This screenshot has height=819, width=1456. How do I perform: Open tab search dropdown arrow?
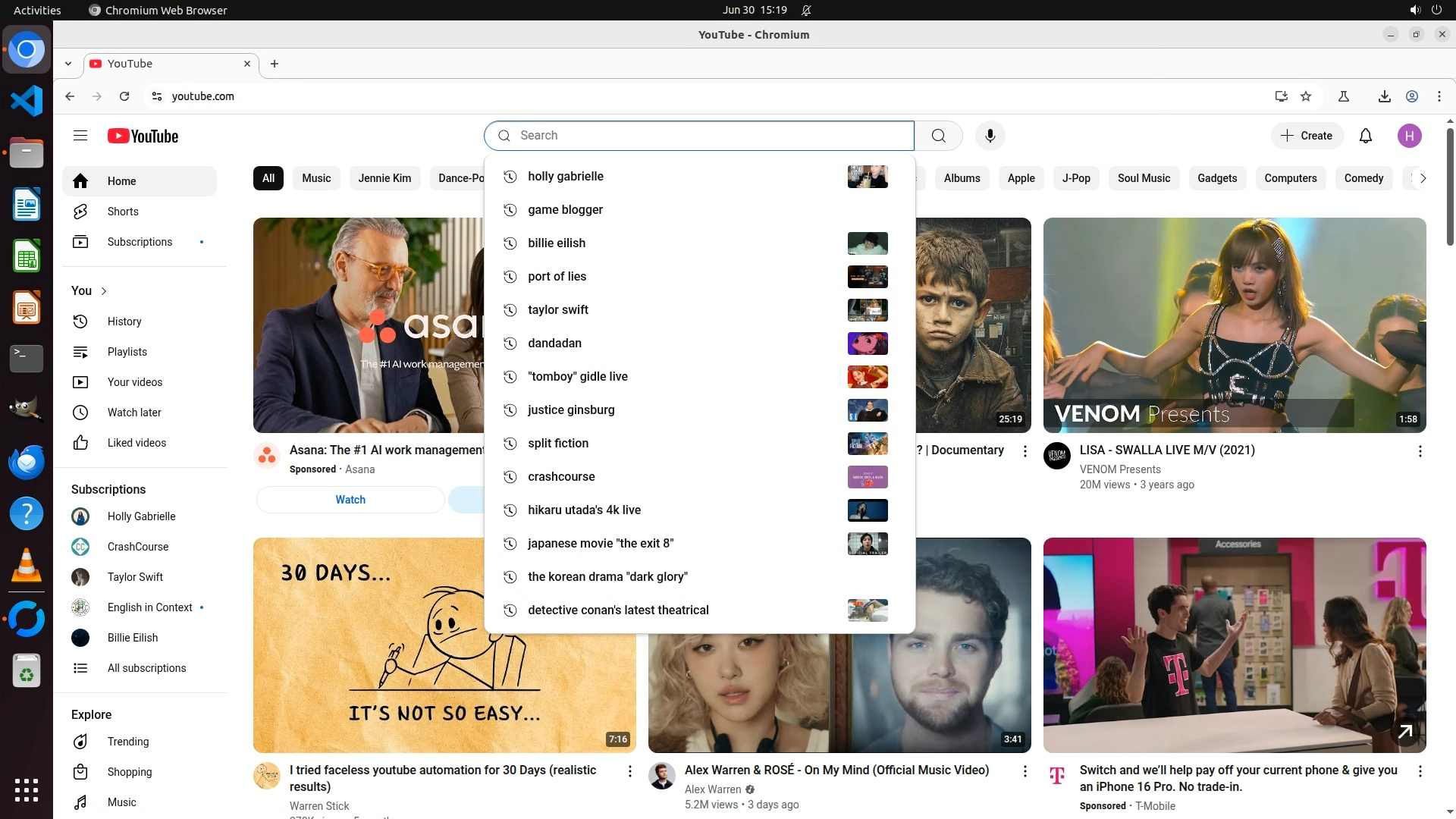pyautogui.click(x=68, y=64)
